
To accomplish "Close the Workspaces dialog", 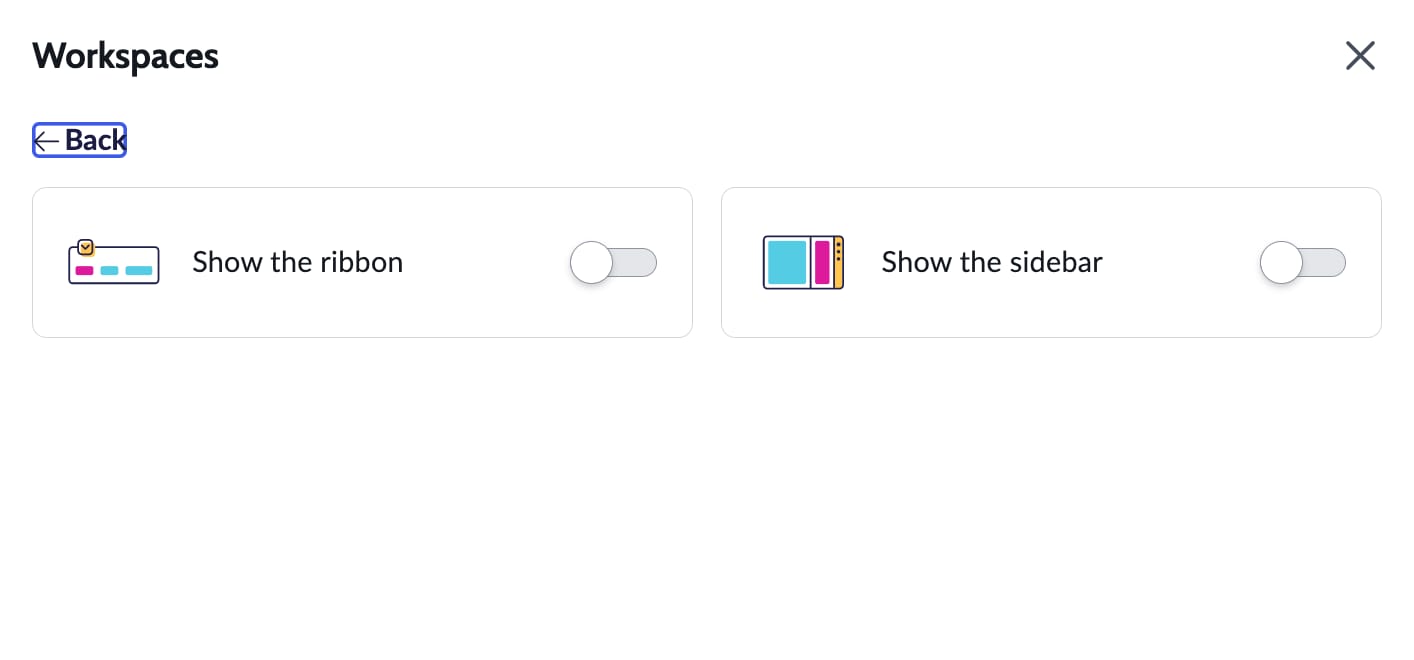I will coord(1360,56).
